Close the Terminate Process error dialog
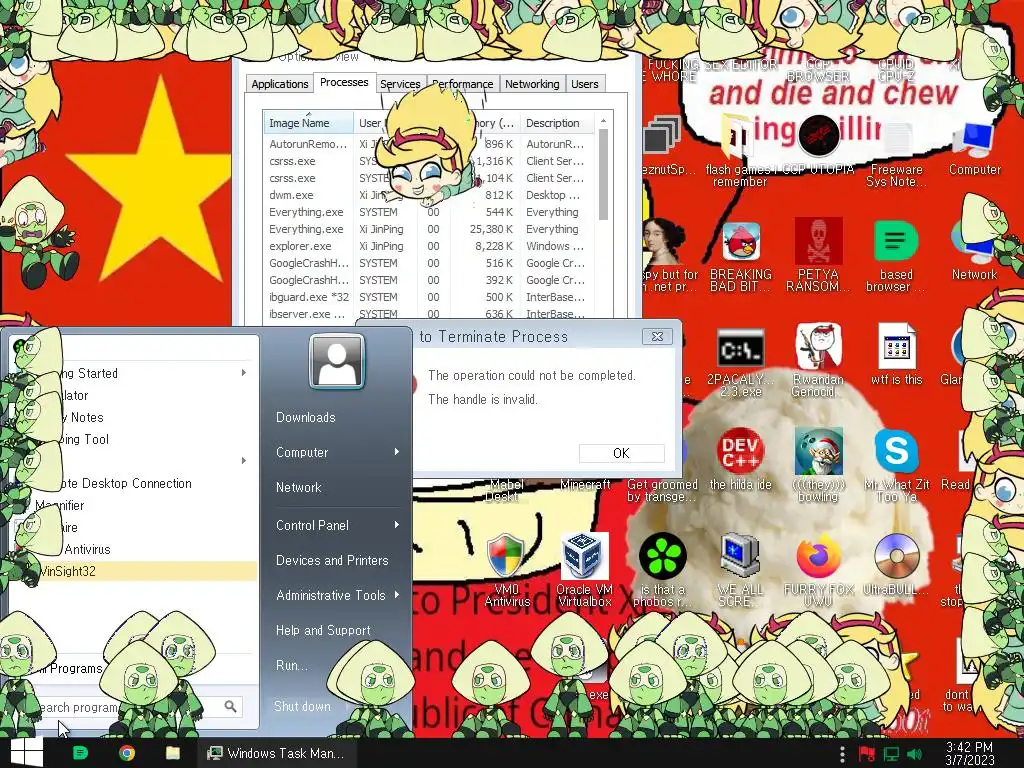1024x768 pixels. [657, 336]
